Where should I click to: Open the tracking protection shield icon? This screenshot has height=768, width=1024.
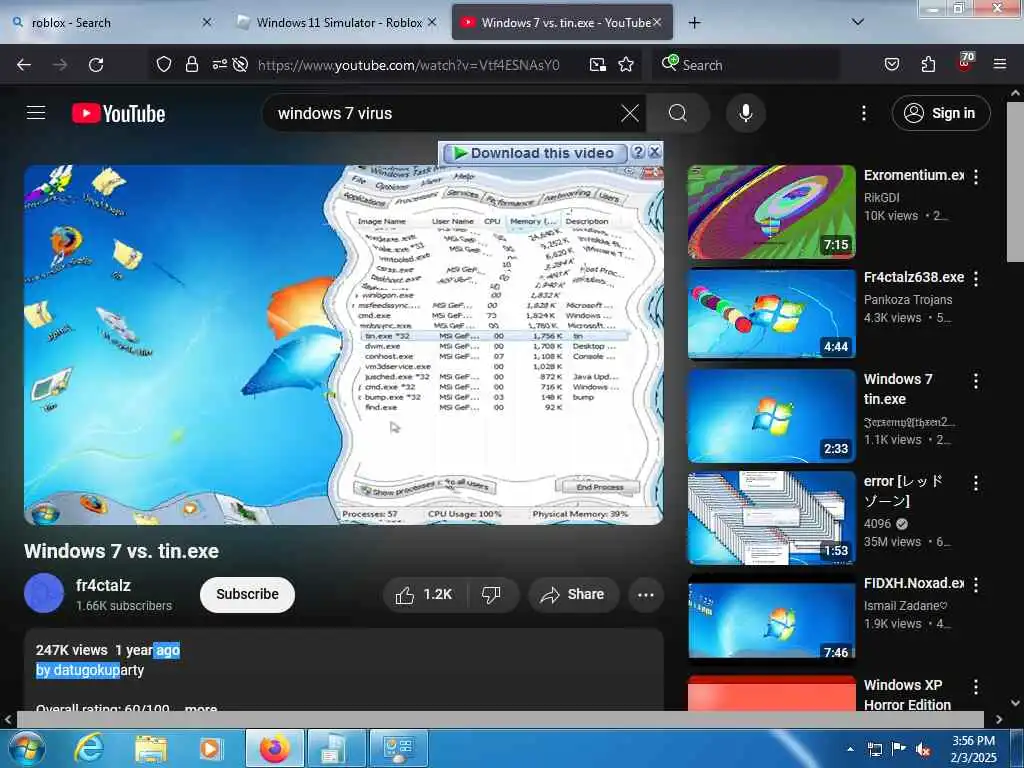click(164, 65)
